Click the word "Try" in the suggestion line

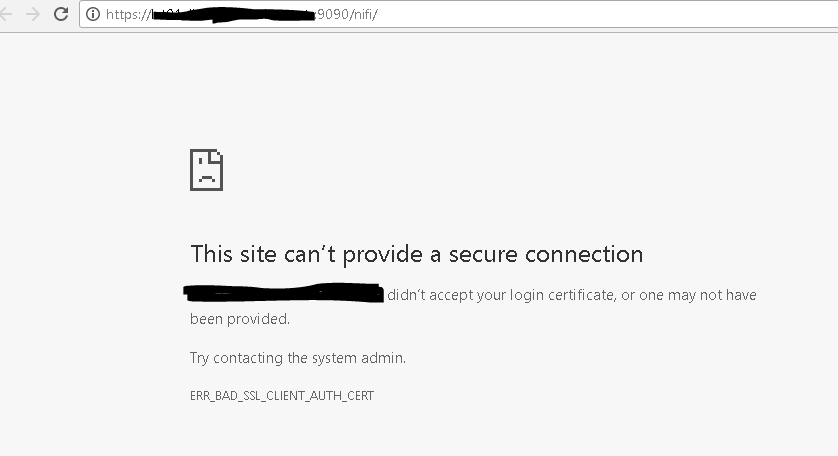coord(200,357)
